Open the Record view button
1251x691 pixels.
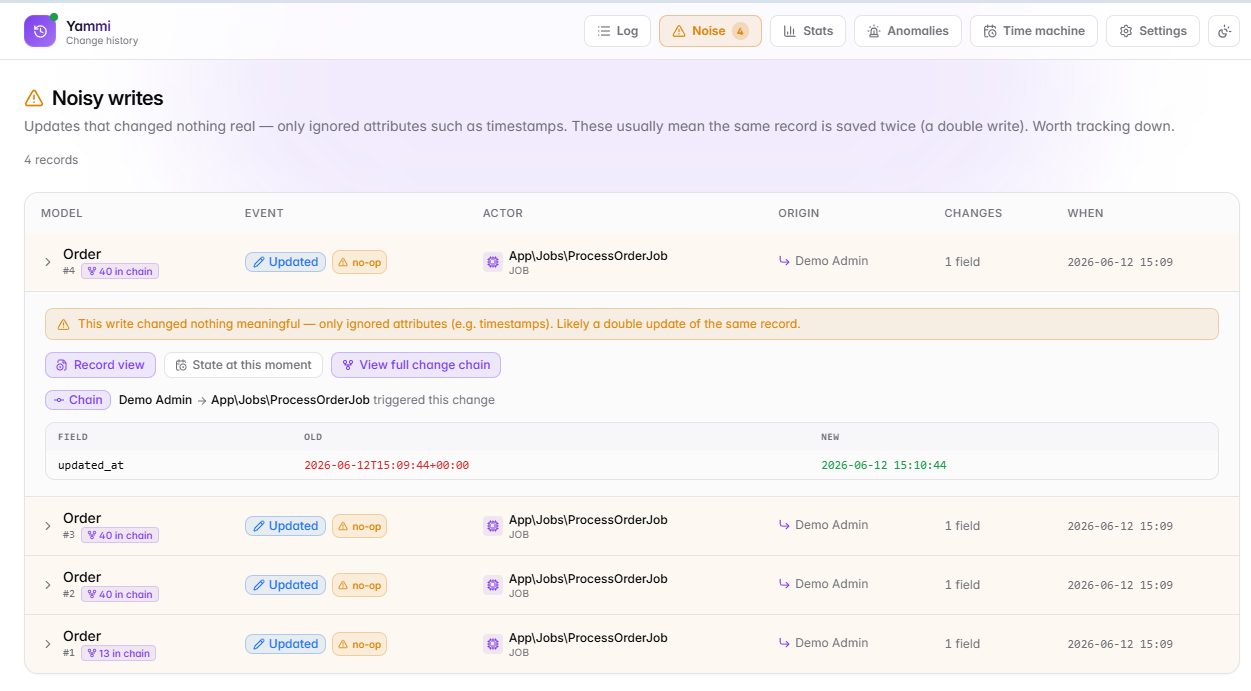click(x=100, y=365)
